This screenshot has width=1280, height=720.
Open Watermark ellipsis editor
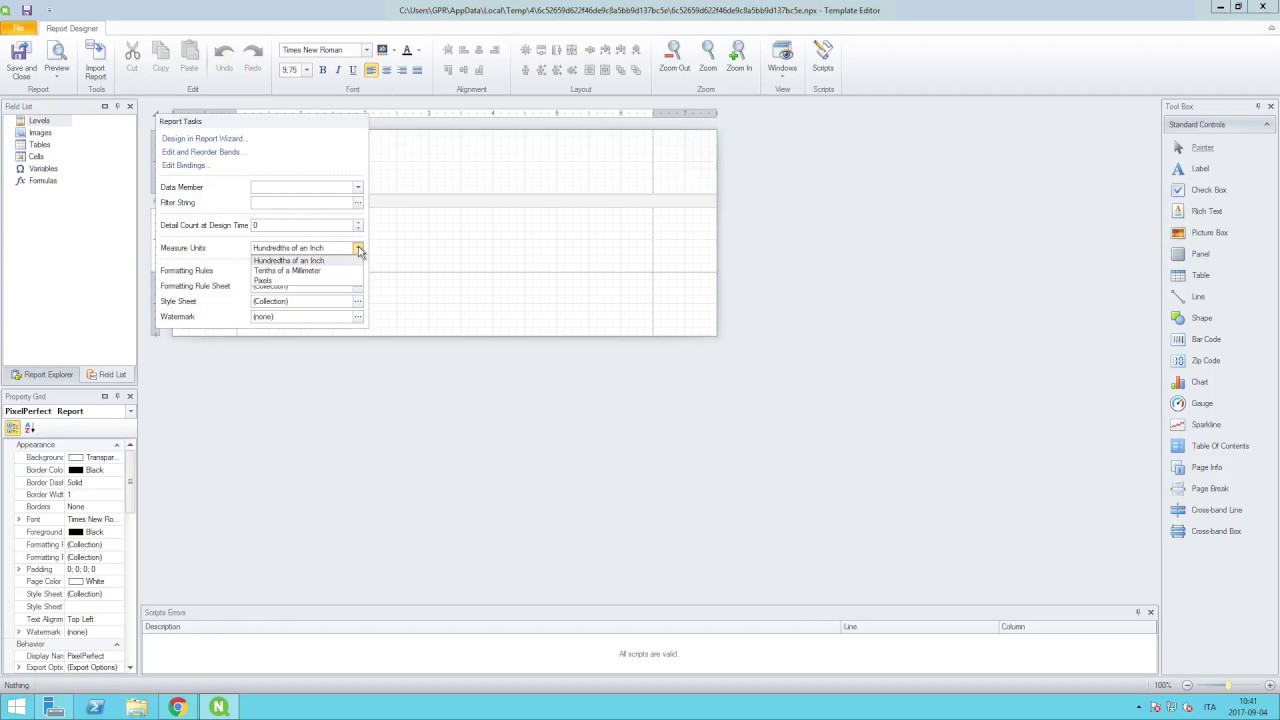click(x=357, y=317)
